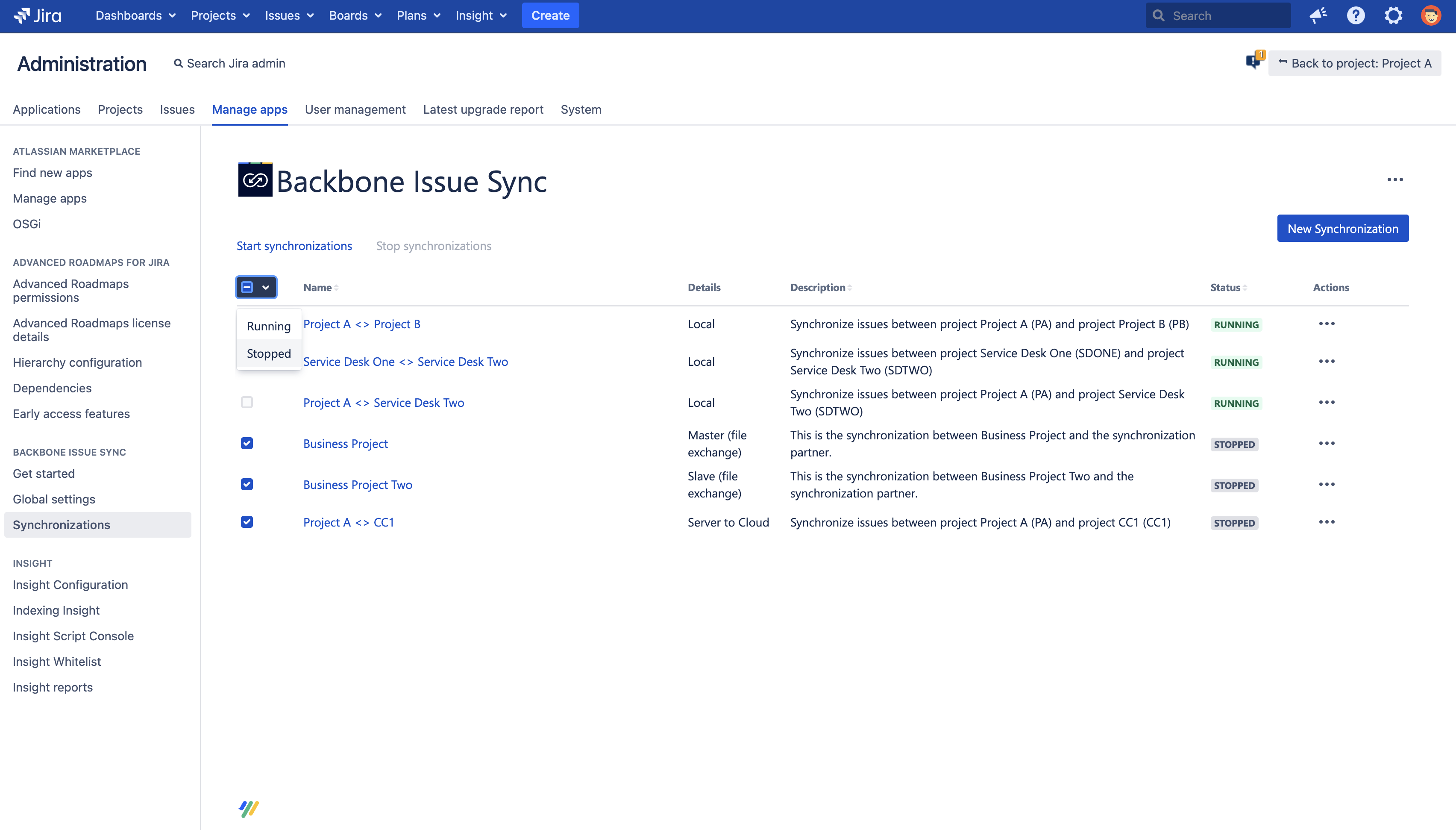The image size is (1456, 830).
Task: Click the Jira logo
Action: 38,15
